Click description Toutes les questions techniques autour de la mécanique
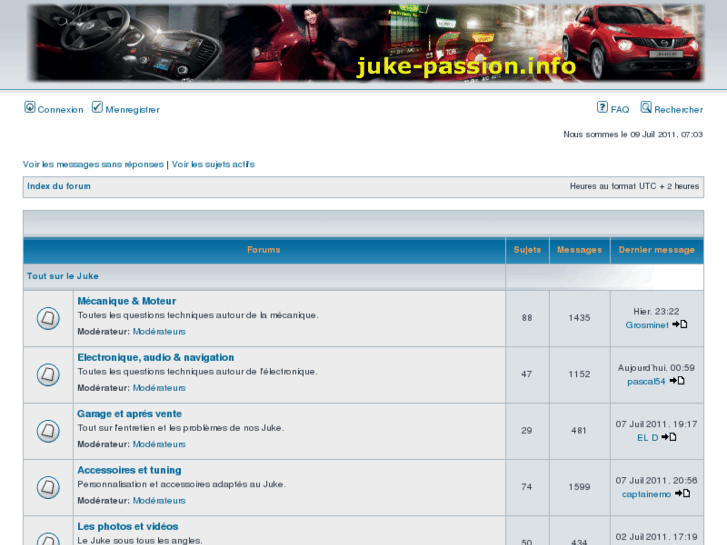Image resolution: width=727 pixels, height=545 pixels. coord(198,315)
